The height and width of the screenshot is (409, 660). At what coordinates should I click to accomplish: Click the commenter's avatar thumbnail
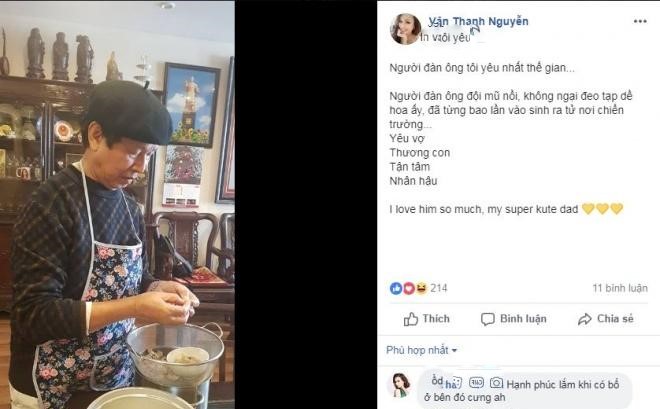(400, 385)
